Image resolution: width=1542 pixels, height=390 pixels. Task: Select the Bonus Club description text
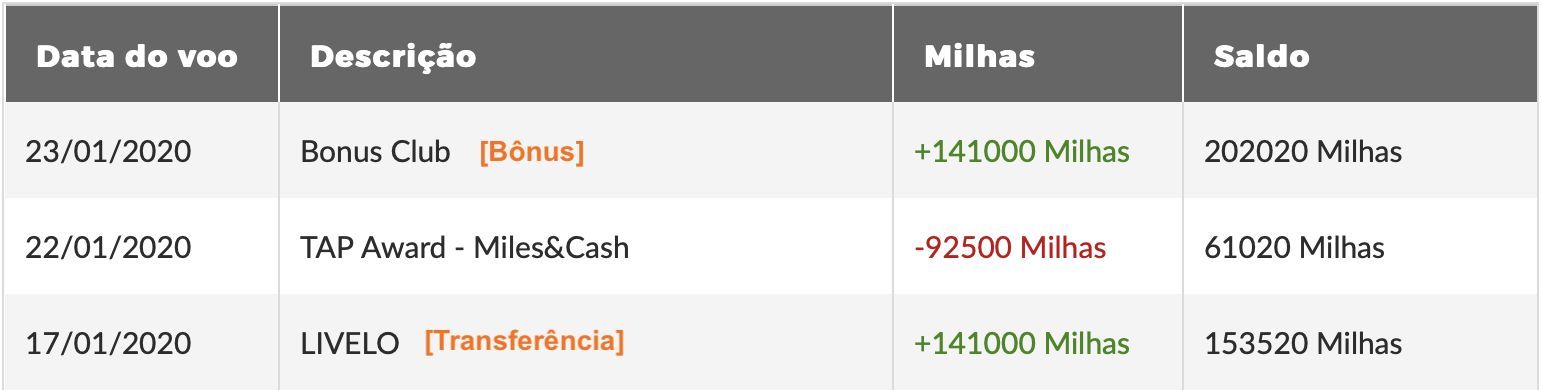(x=375, y=152)
